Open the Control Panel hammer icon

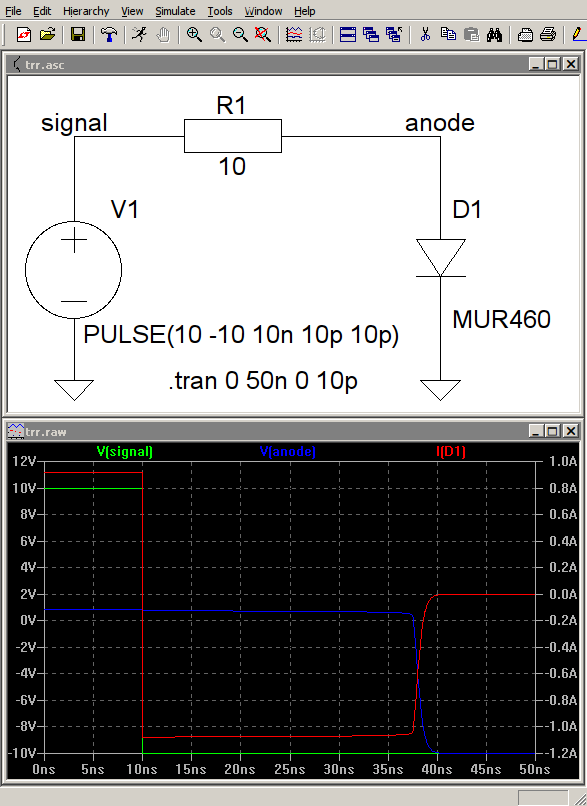[x=109, y=35]
